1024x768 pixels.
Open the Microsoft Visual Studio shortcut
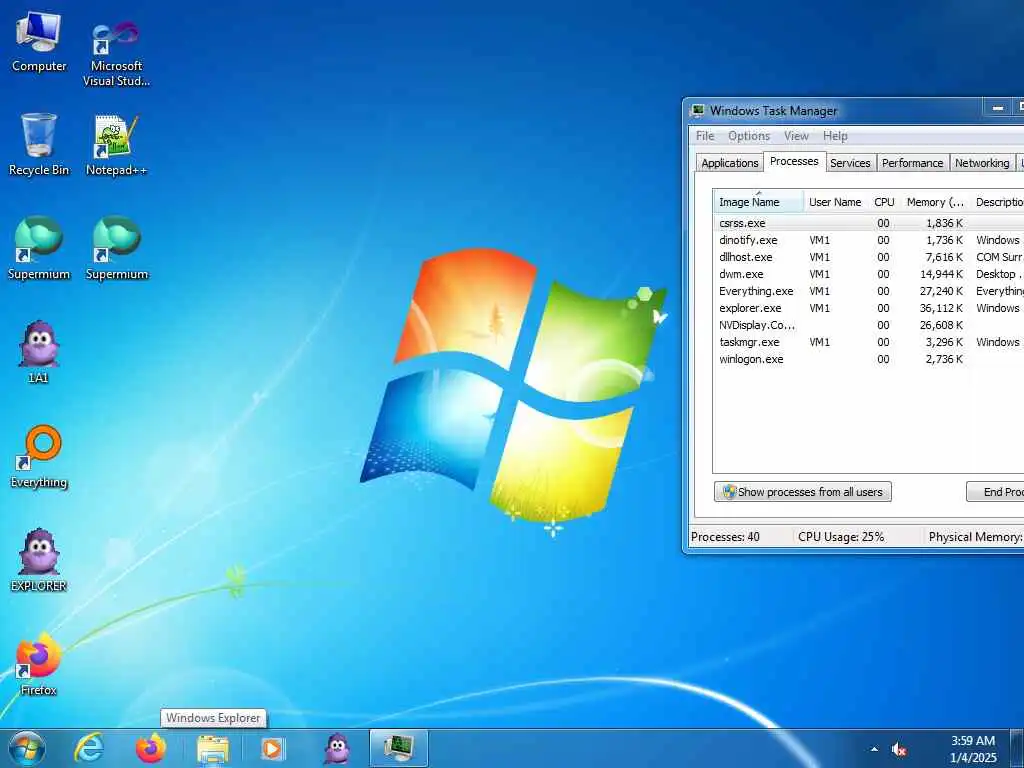click(116, 52)
